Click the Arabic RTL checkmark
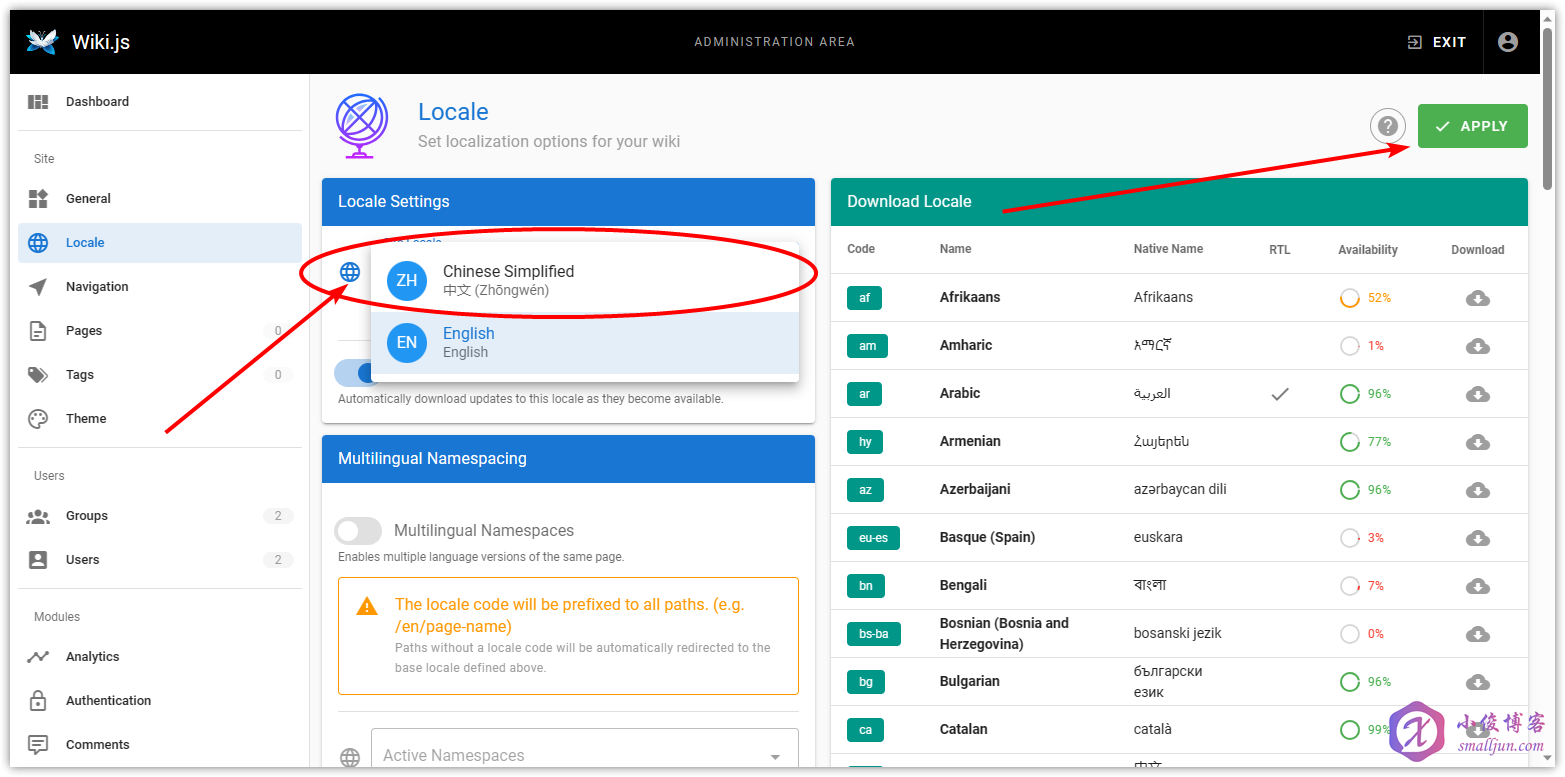 [x=1280, y=394]
